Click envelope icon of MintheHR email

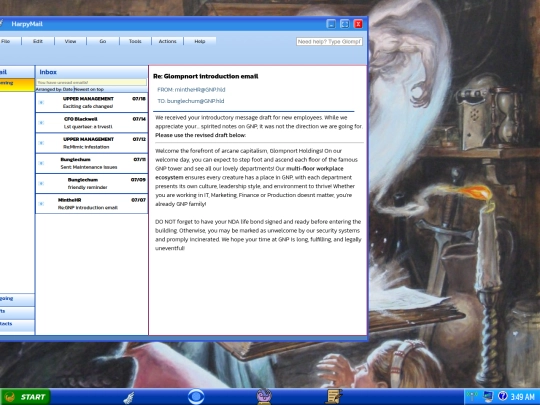(41, 204)
